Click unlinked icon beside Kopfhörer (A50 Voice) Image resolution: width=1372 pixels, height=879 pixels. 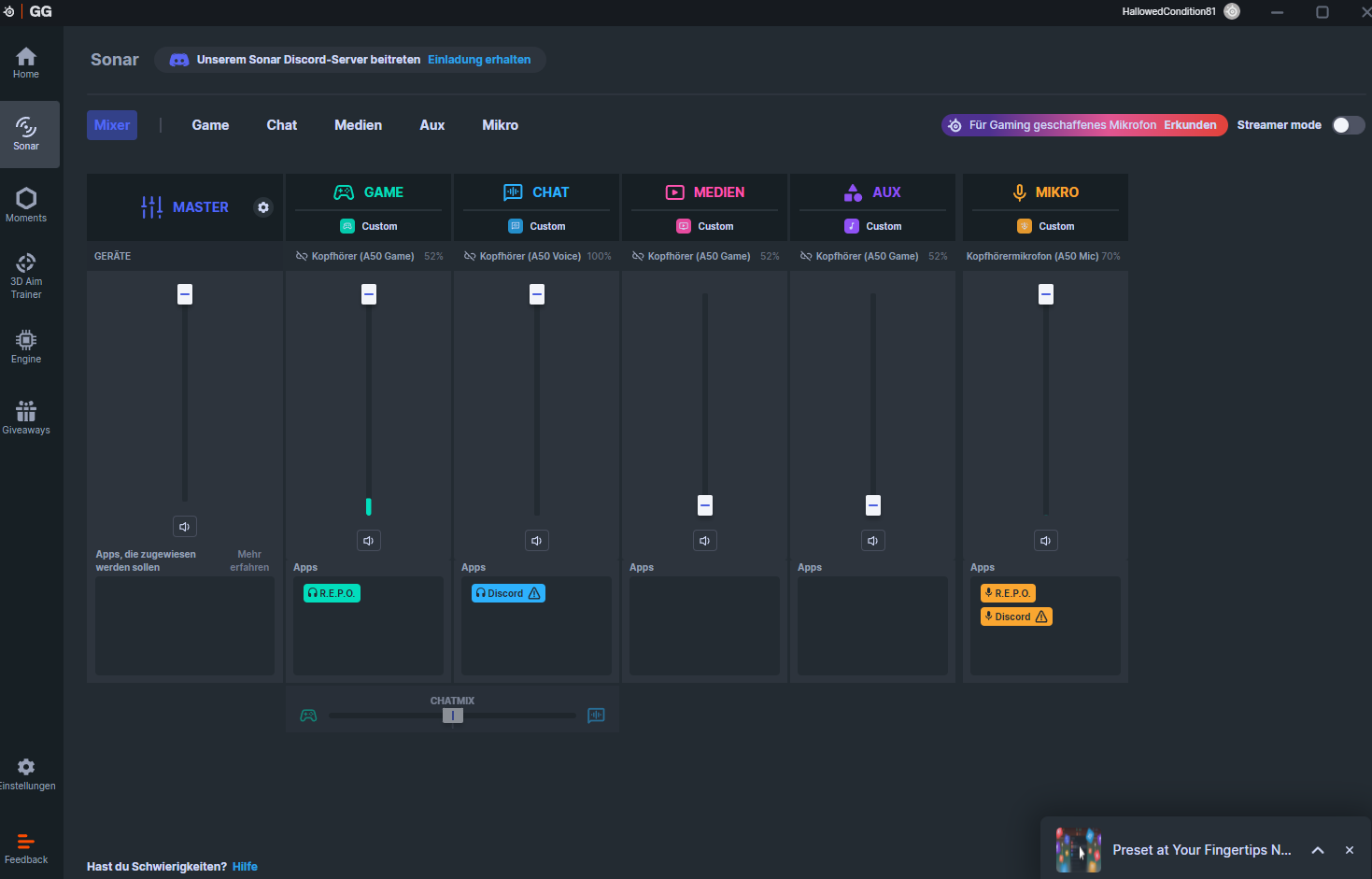click(x=470, y=256)
